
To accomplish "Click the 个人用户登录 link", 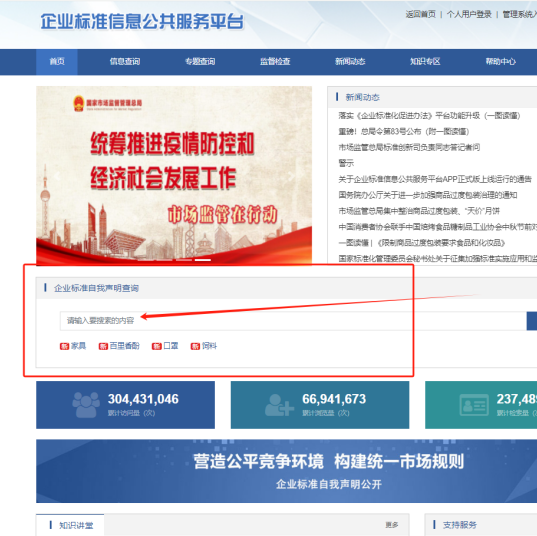I will pos(469,14).
